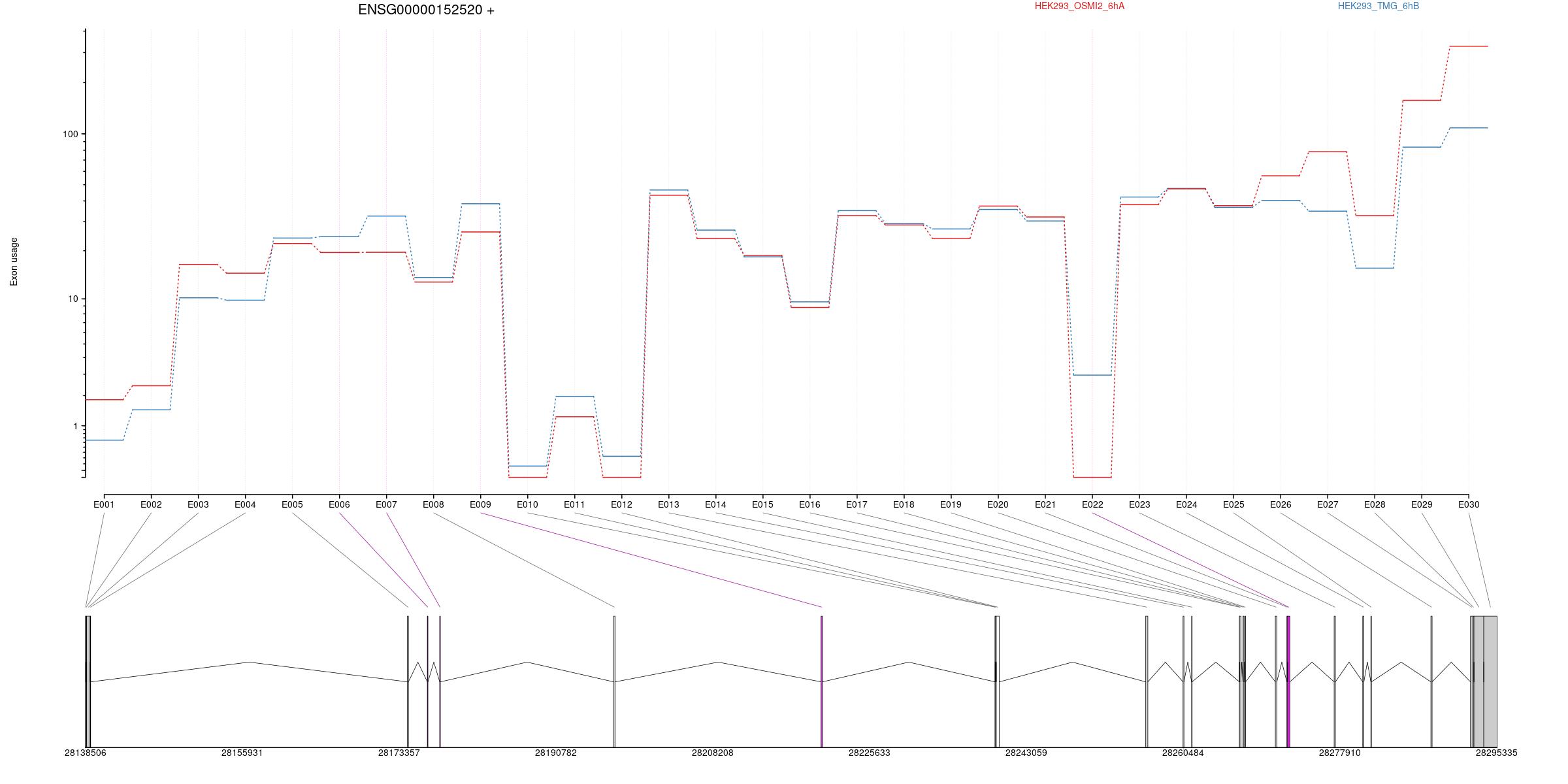Select exon label E004

click(x=245, y=504)
